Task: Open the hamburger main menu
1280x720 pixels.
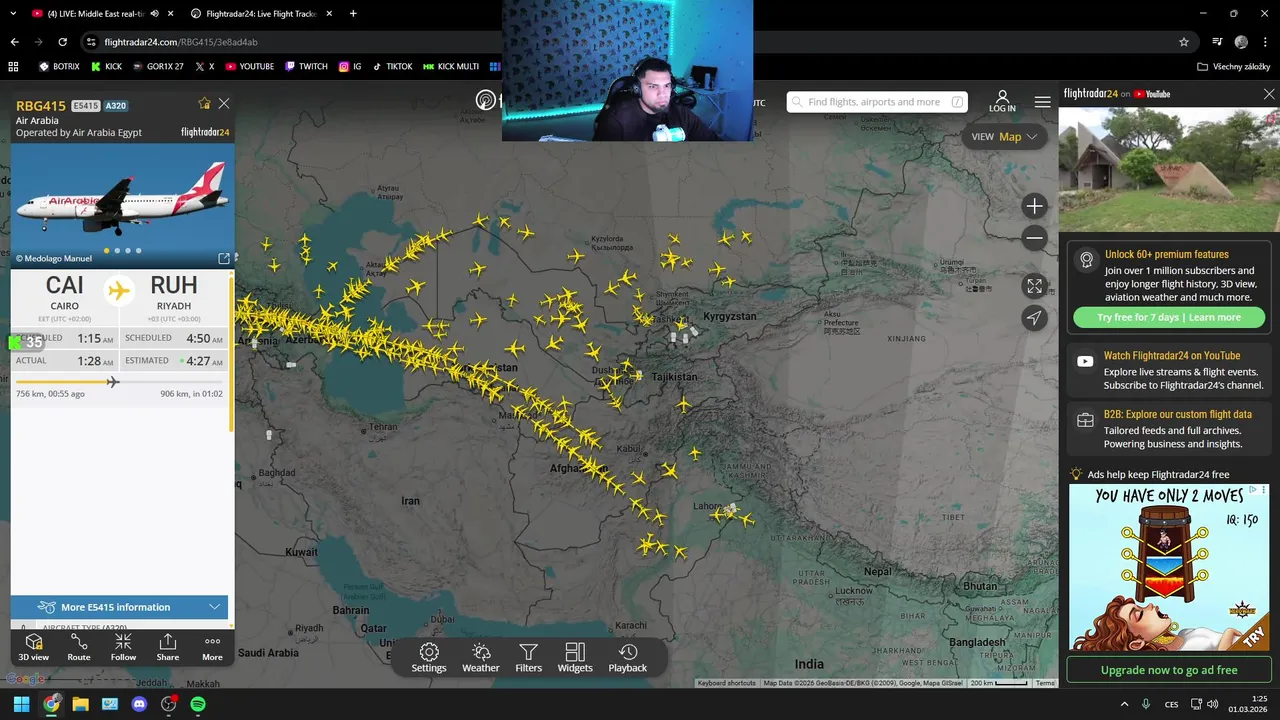Action: coord(1043,102)
